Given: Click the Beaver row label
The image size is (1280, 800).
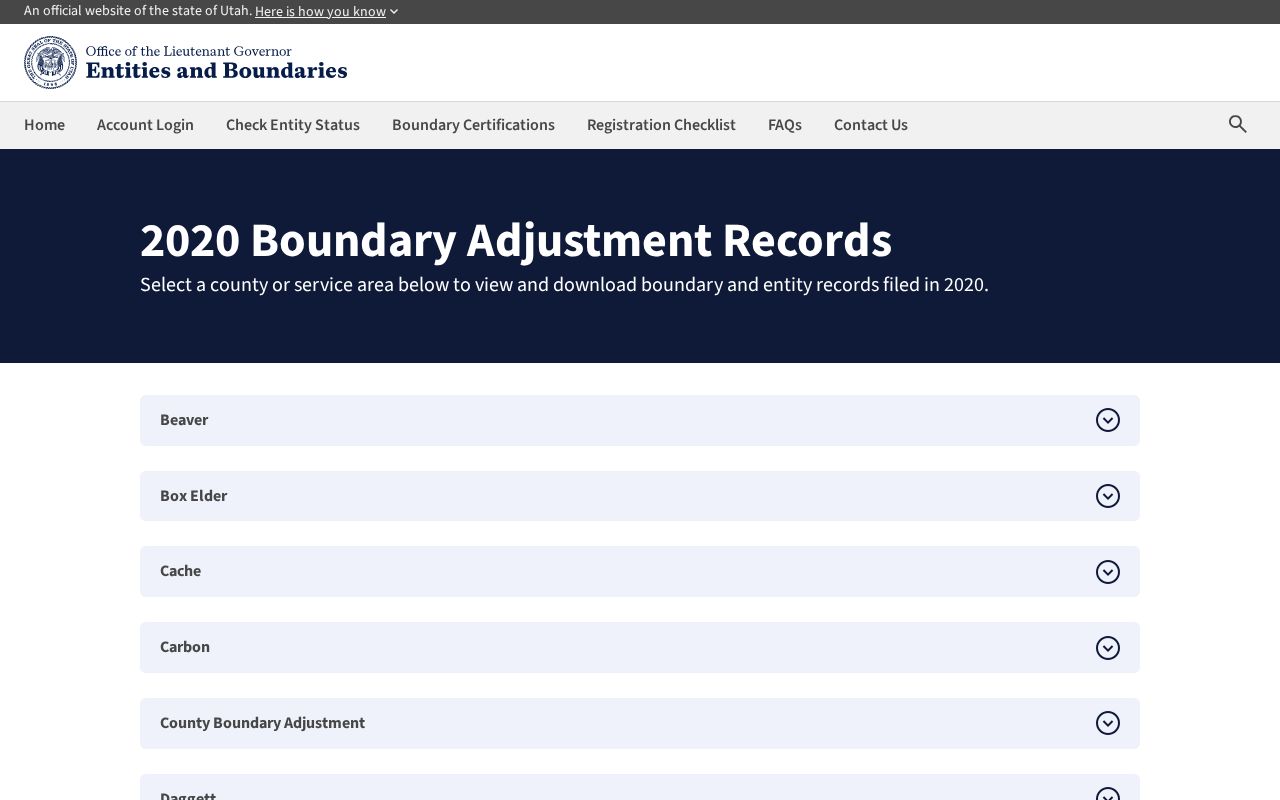Looking at the screenshot, I should click(184, 420).
